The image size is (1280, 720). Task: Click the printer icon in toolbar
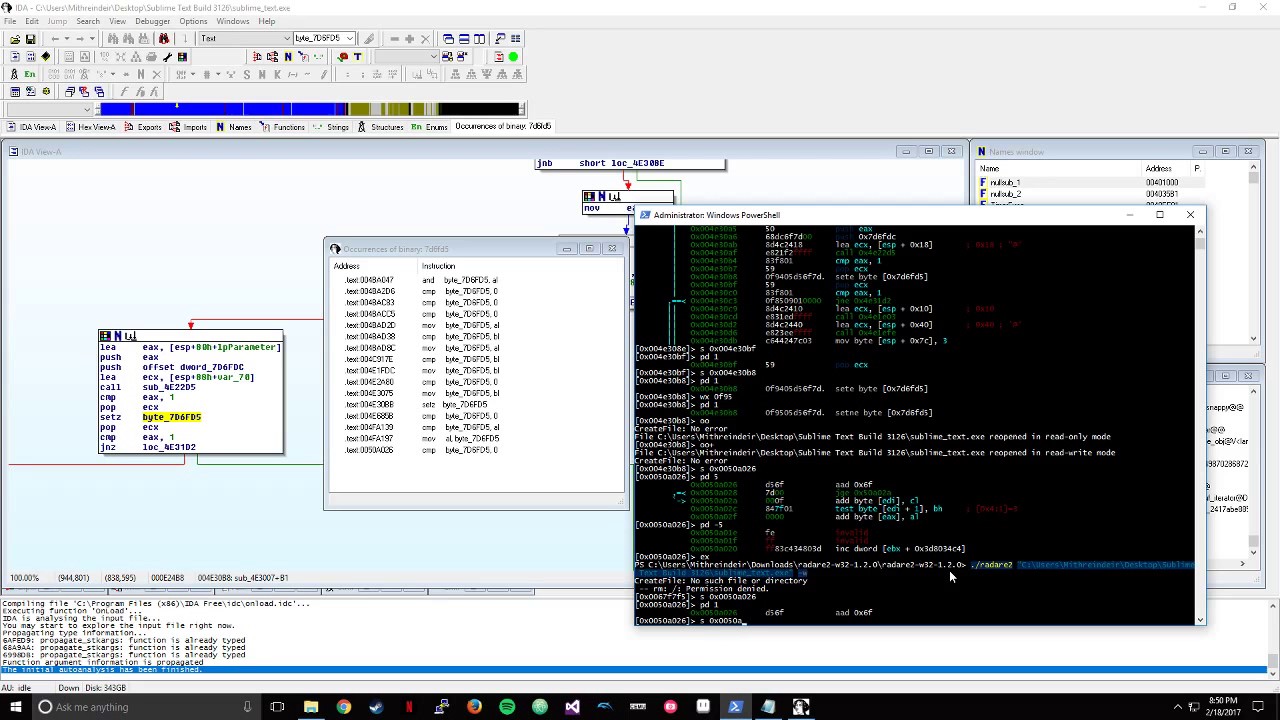(151, 57)
